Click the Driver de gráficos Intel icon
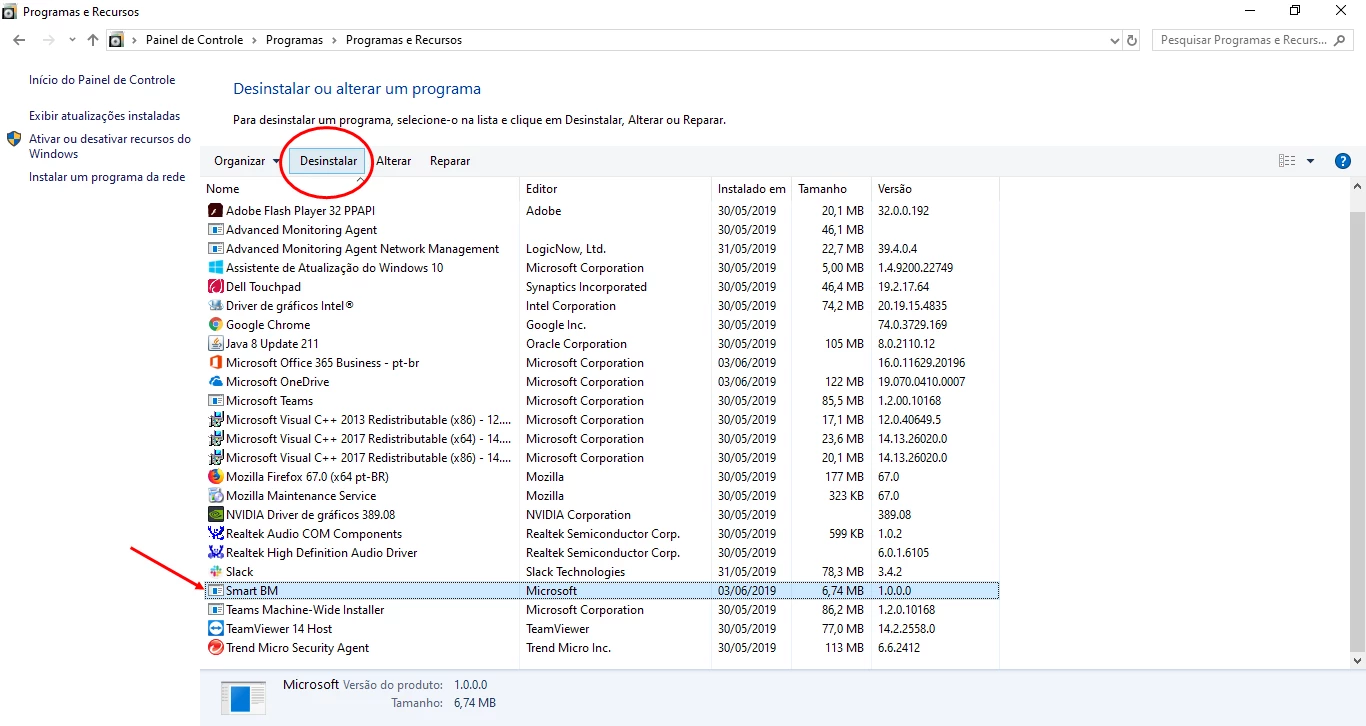The height and width of the screenshot is (726, 1366). tap(215, 306)
